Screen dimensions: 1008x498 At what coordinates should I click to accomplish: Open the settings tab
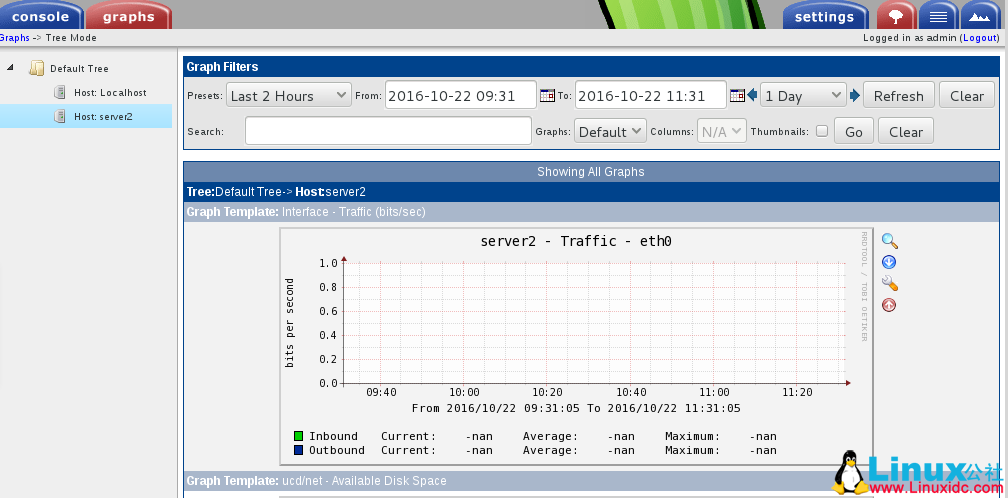pos(824,16)
